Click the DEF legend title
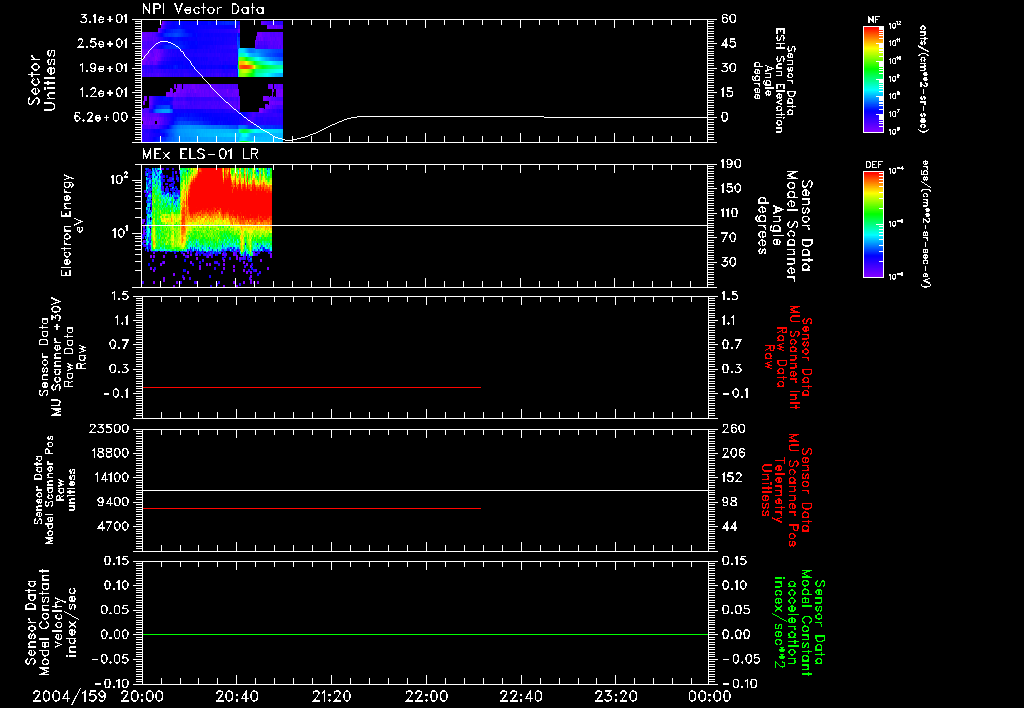The image size is (1024, 708). click(874, 165)
